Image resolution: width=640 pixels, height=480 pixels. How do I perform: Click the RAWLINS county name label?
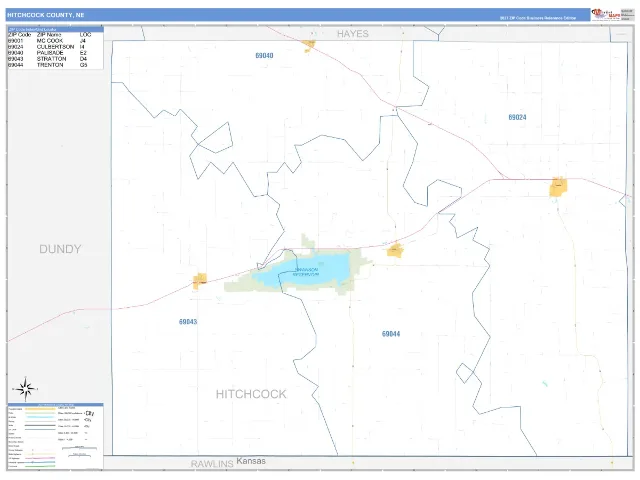point(212,464)
